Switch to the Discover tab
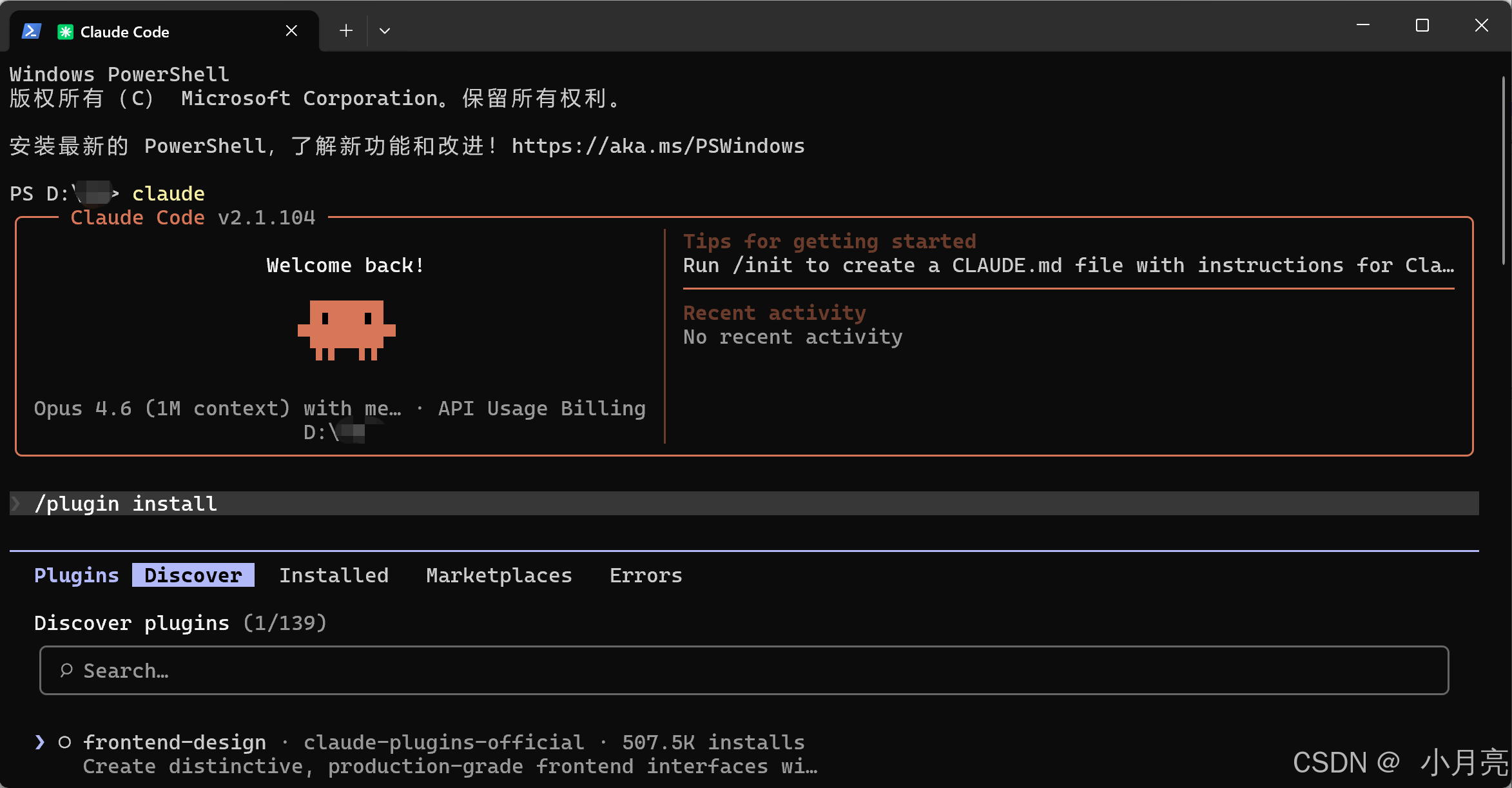Screen dimensions: 1512x788 [x=193, y=575]
